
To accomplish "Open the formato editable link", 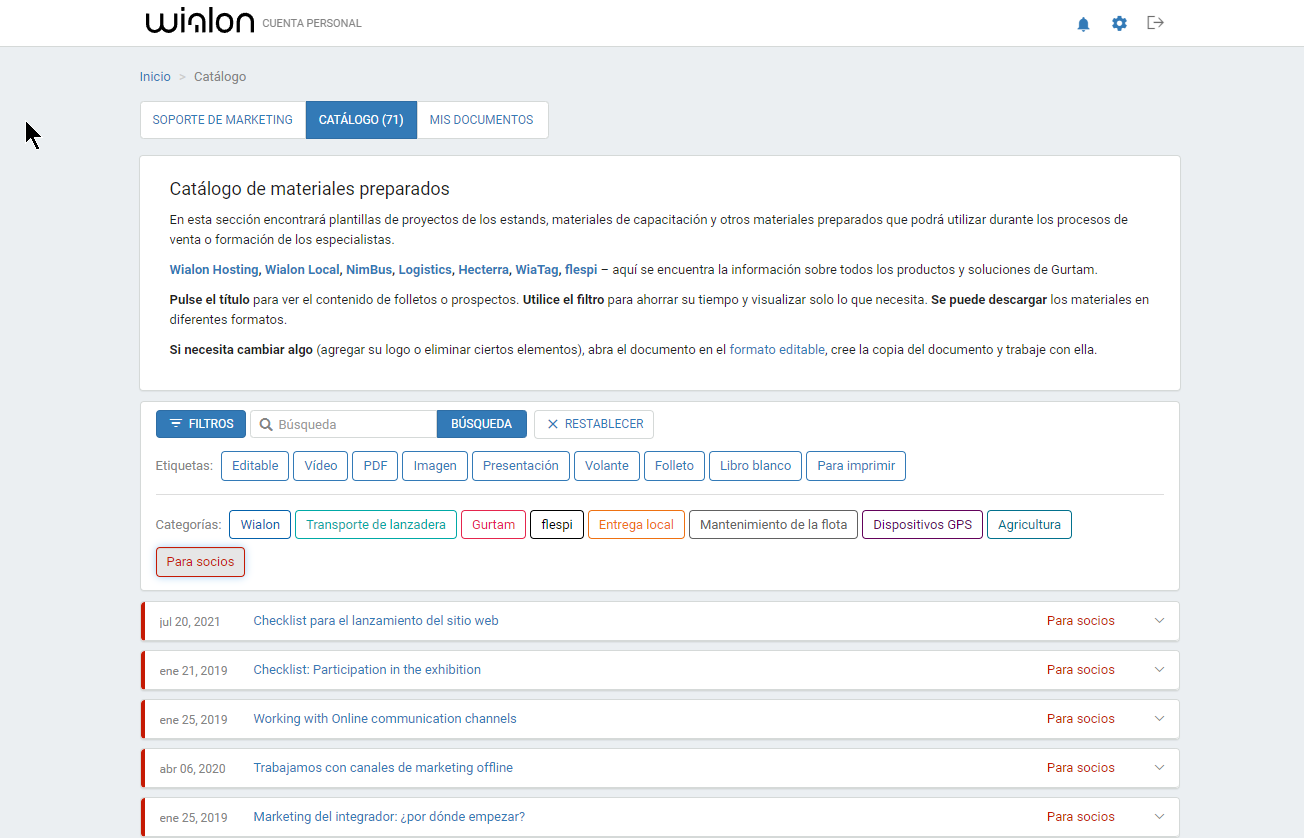I will coord(777,349).
